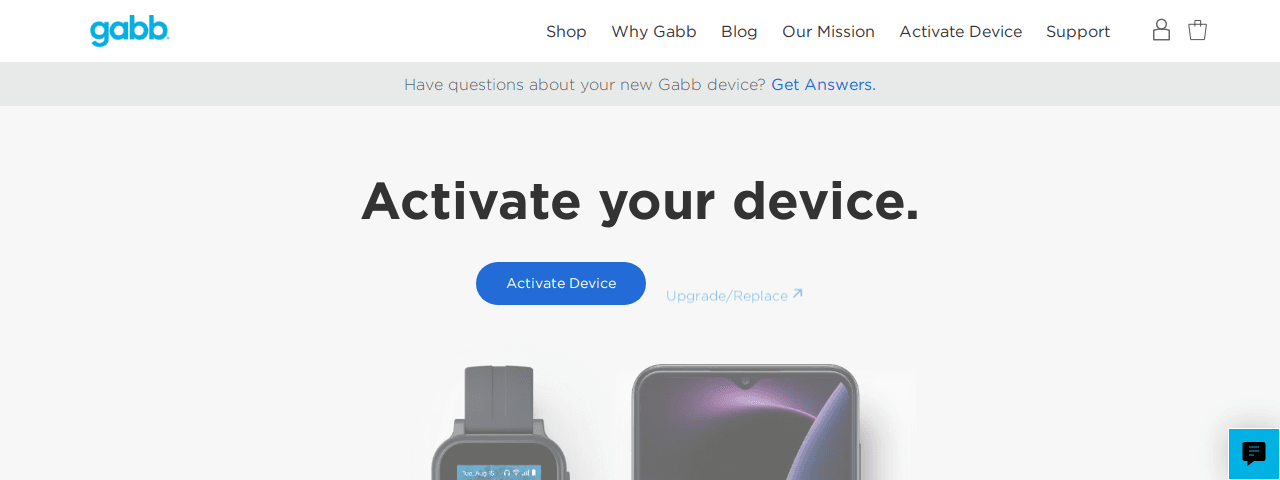
Task: Click the Get Answers link
Action: click(823, 85)
